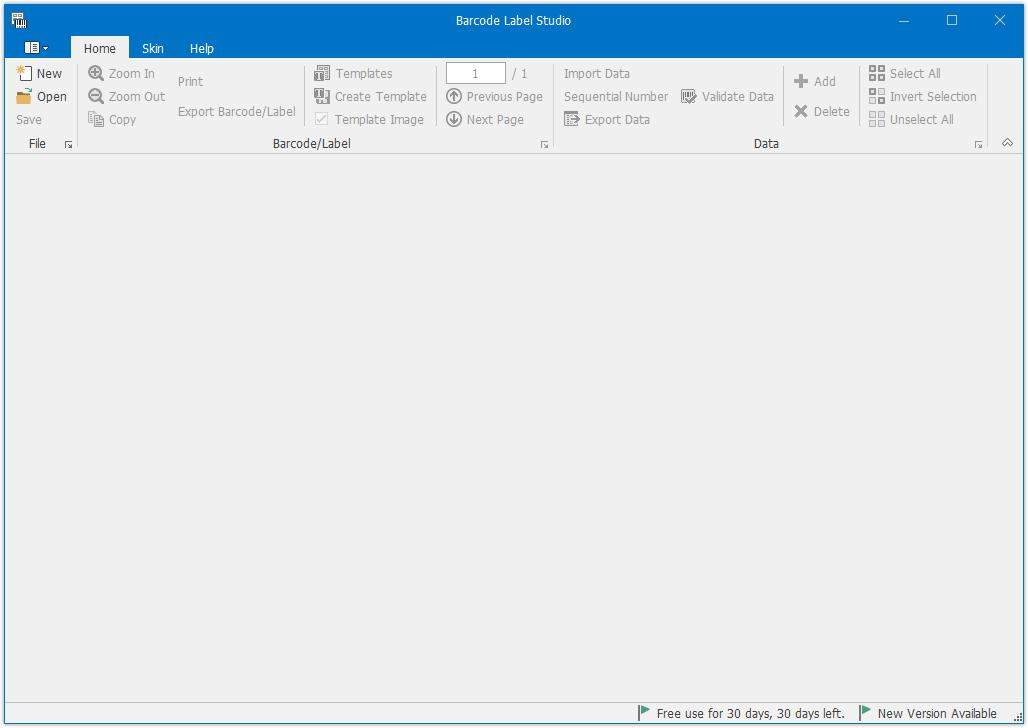Click the Export Data icon
Screen dimensions: 1028x728
click(572, 120)
